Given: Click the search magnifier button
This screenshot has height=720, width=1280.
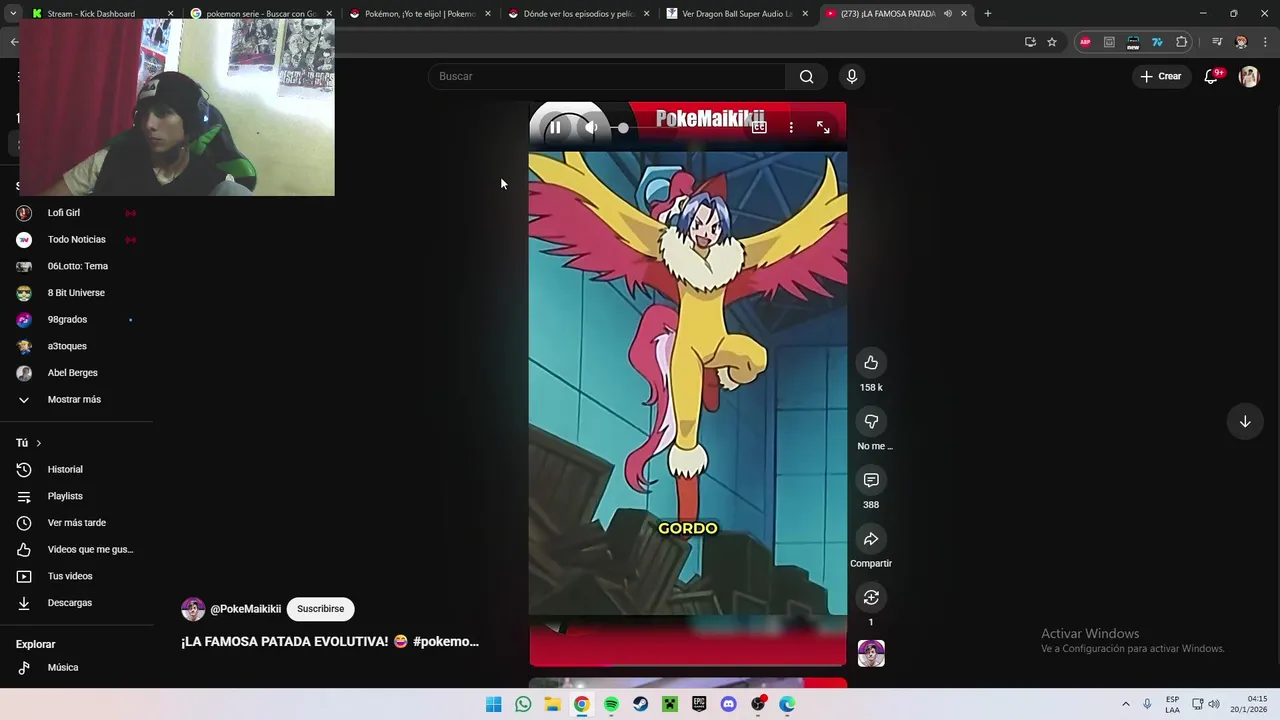Looking at the screenshot, I should point(807,76).
